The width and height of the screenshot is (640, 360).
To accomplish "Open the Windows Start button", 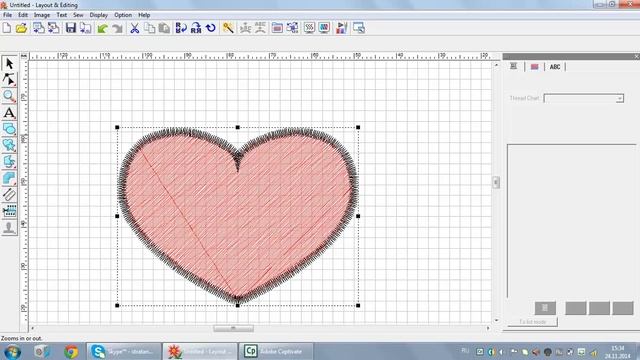I will click(12, 351).
